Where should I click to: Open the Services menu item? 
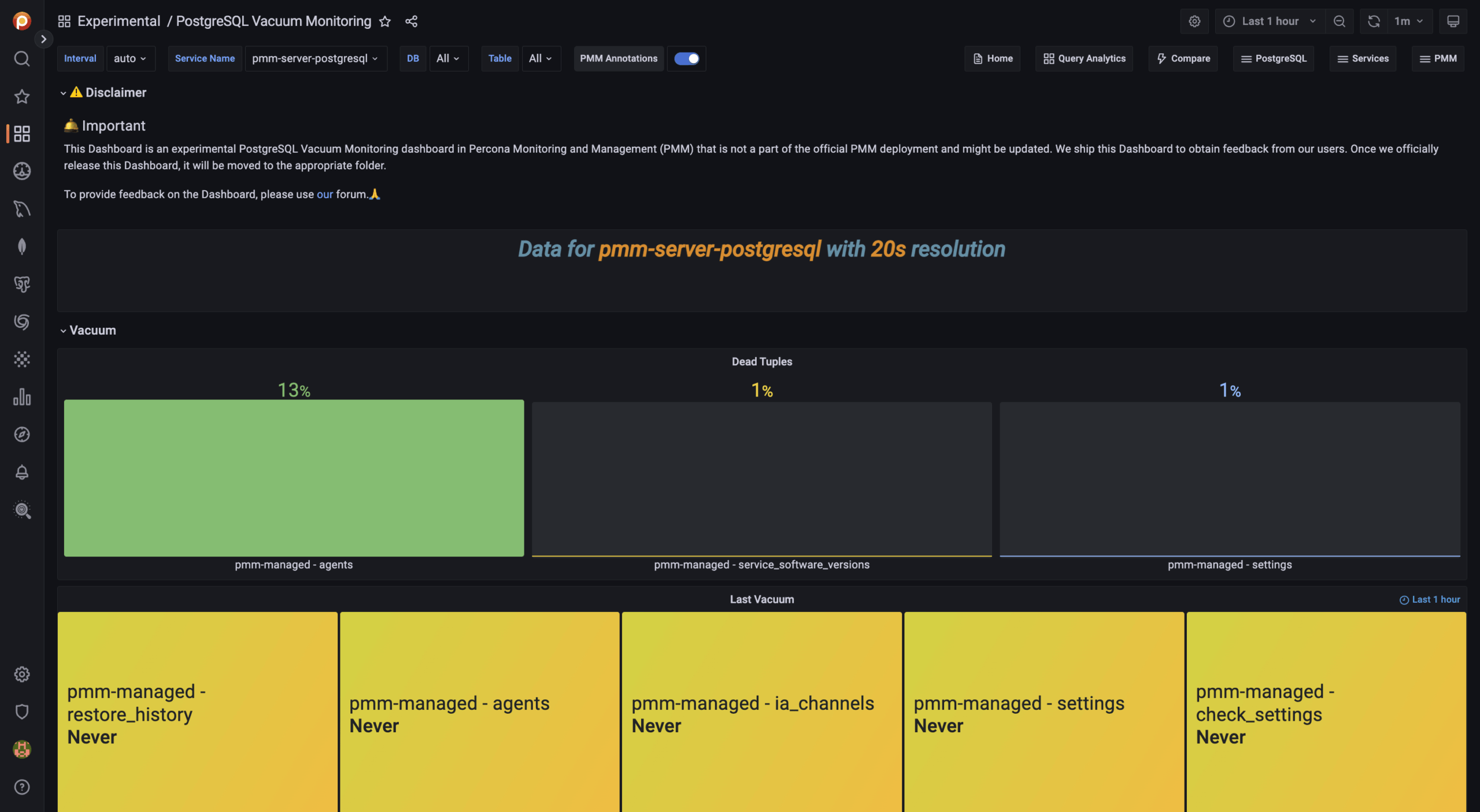pos(1363,58)
